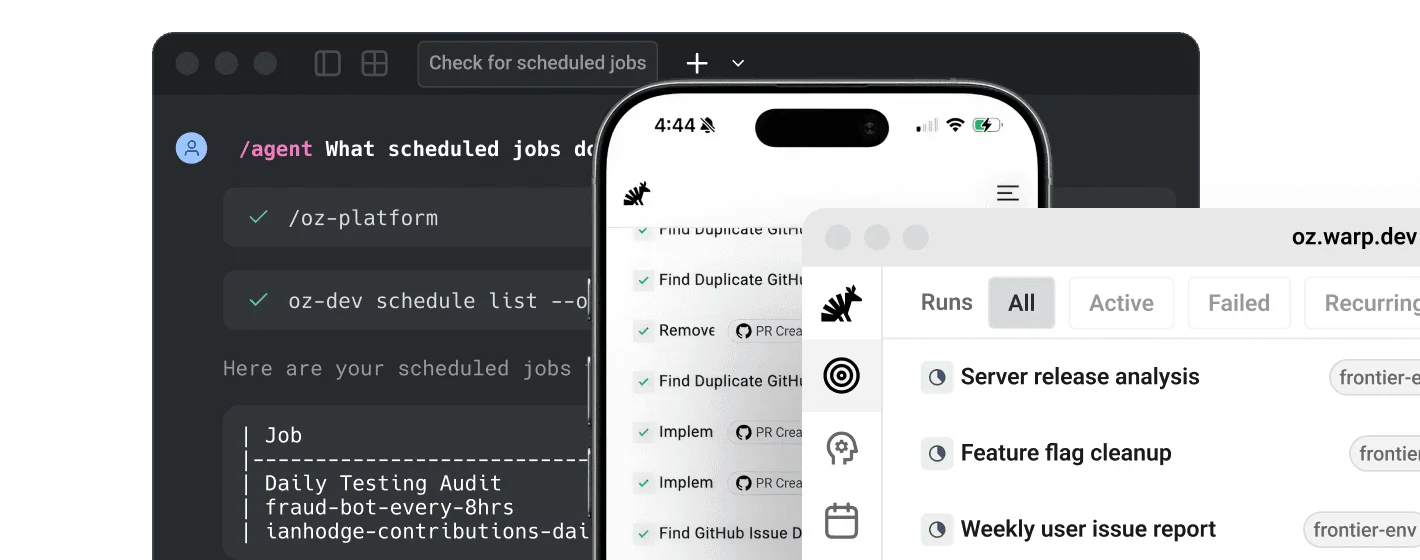Click the 'Runs' heading in oz.warp.dev
This screenshot has width=1420, height=560.
[947, 302]
